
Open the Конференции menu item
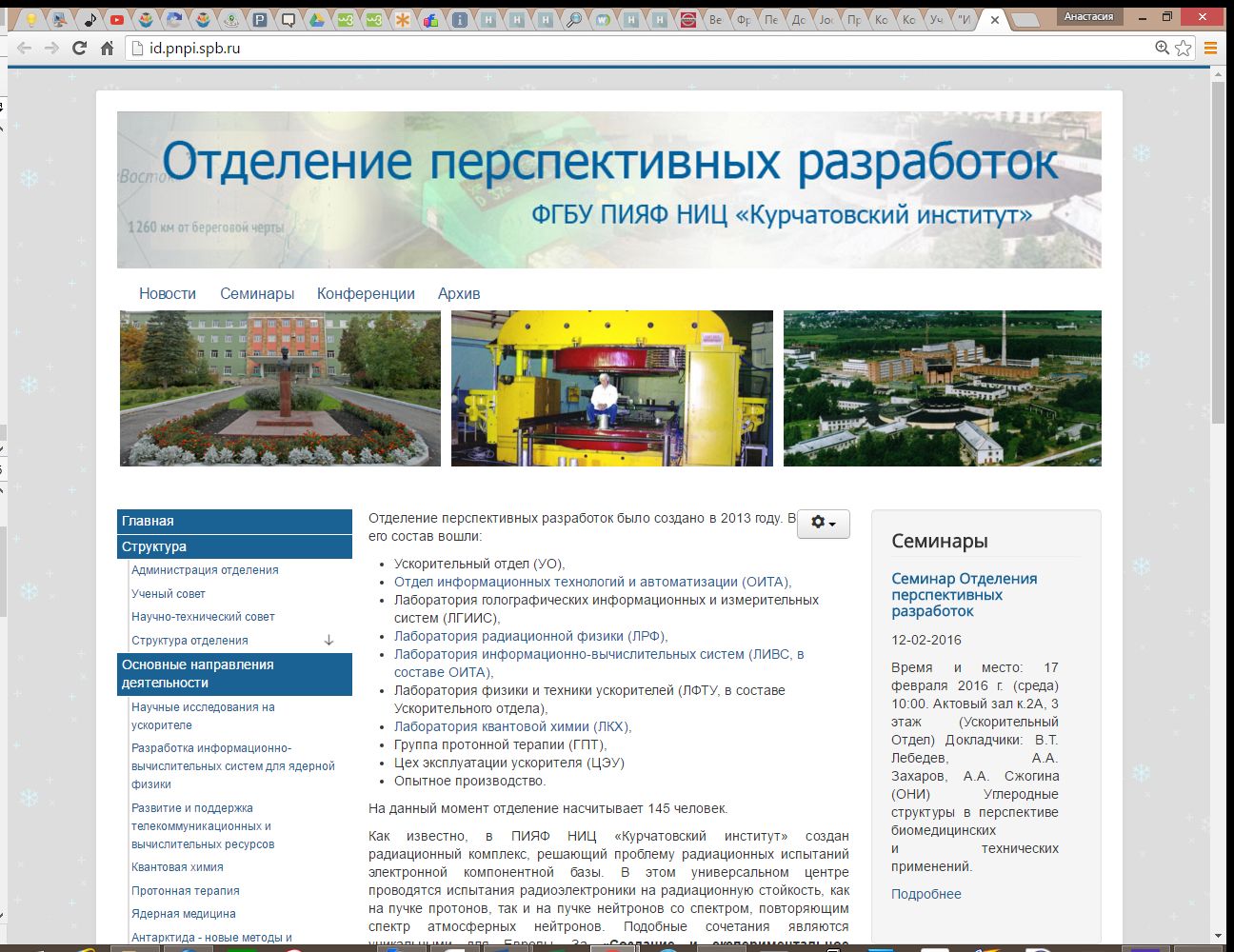[x=366, y=293]
